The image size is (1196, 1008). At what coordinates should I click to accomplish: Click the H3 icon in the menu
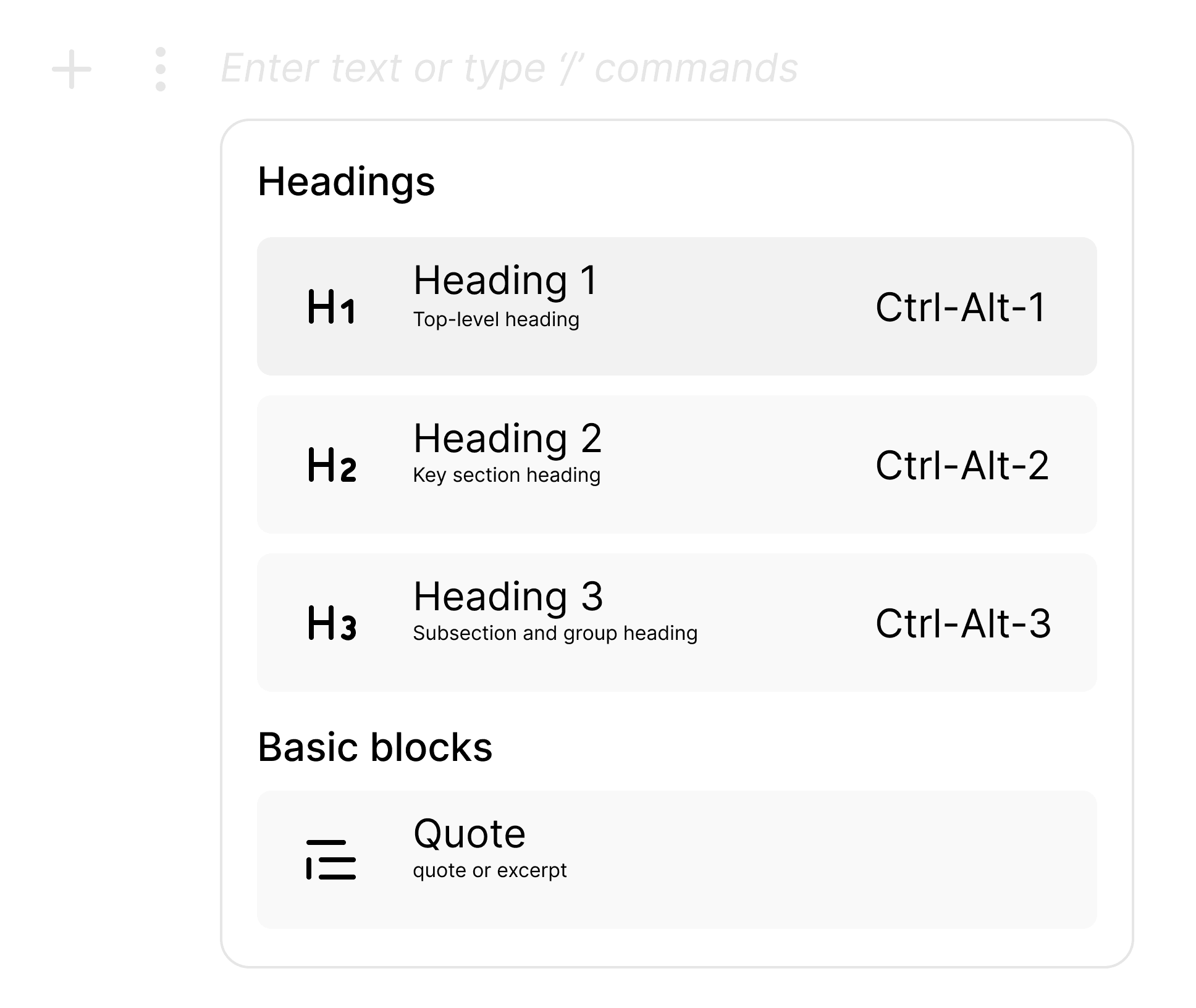coord(332,623)
